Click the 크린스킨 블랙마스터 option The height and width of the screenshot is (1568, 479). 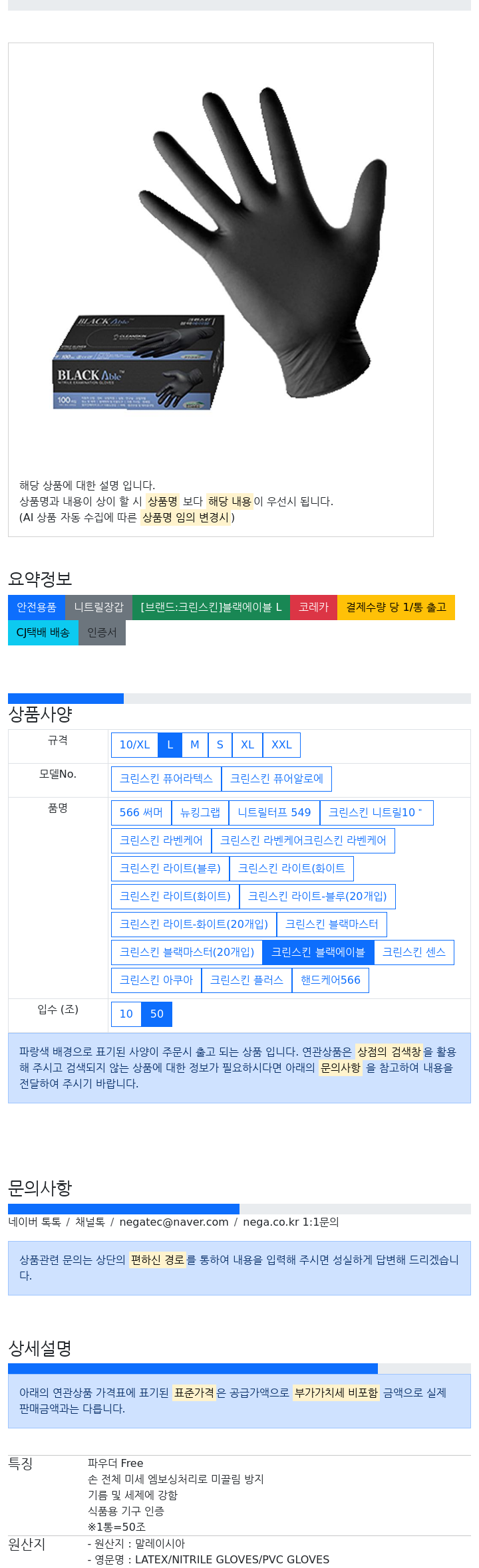331,925
